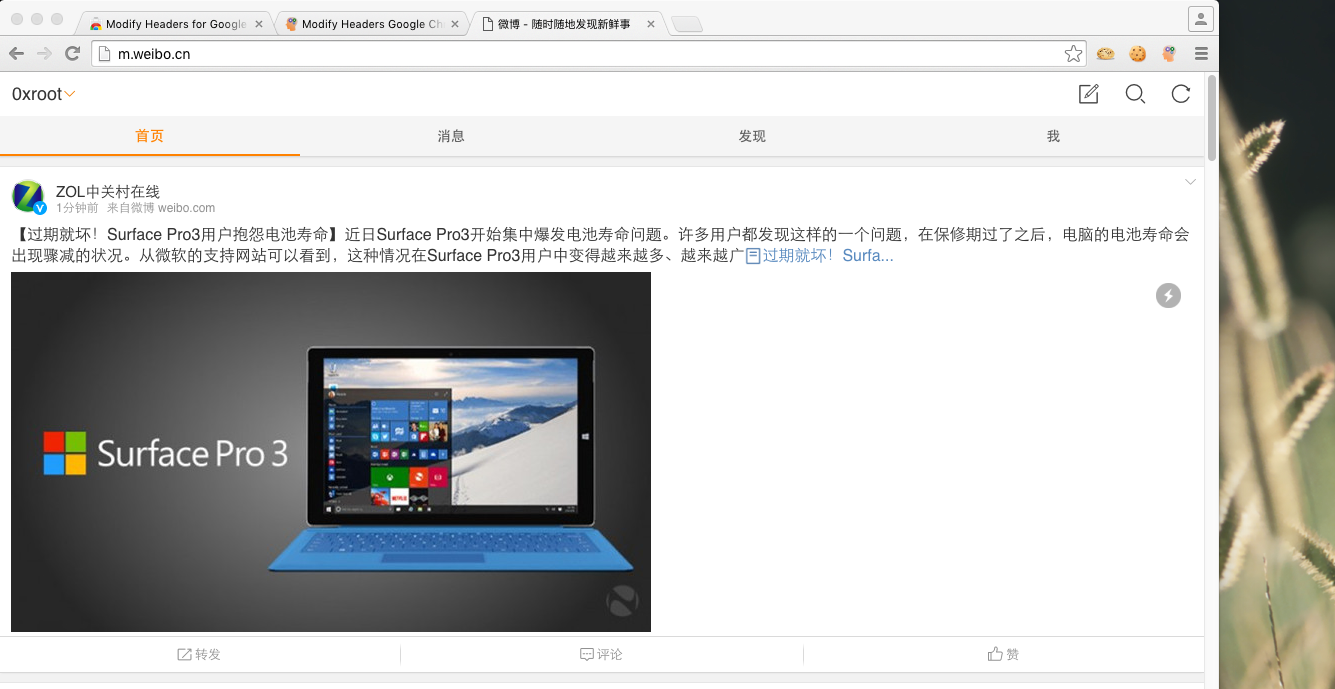
Task: Bookmark page with the star icon
Action: coord(1073,54)
